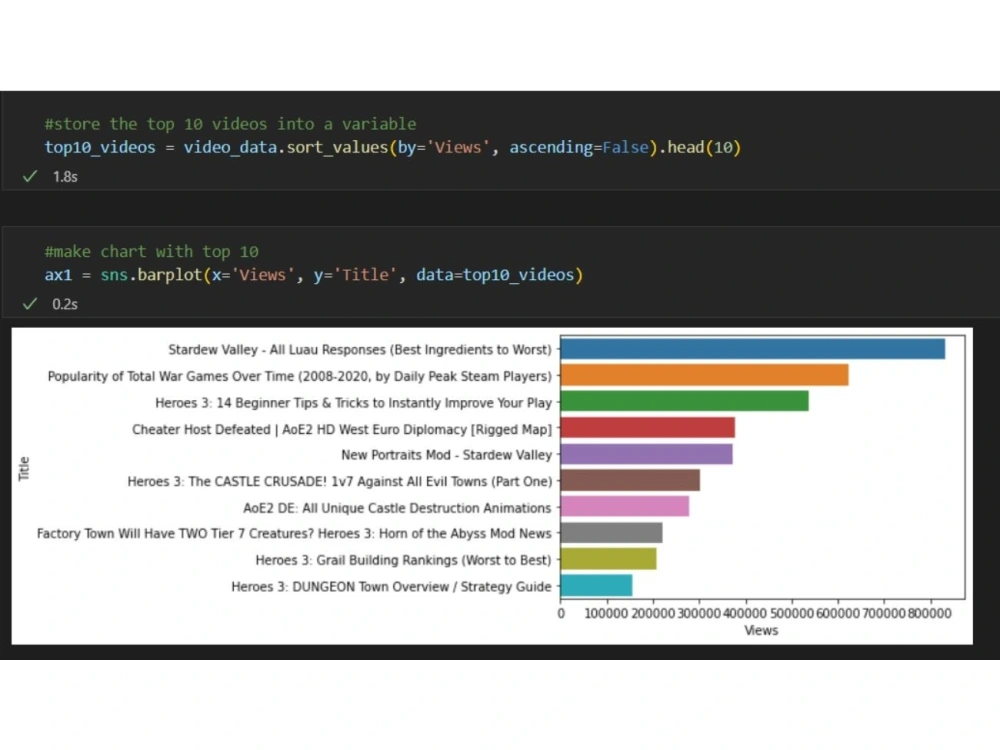Screen dimensions: 1000x750
Task: Click the success checkmark beside 1.8s
Action: click(x=30, y=177)
